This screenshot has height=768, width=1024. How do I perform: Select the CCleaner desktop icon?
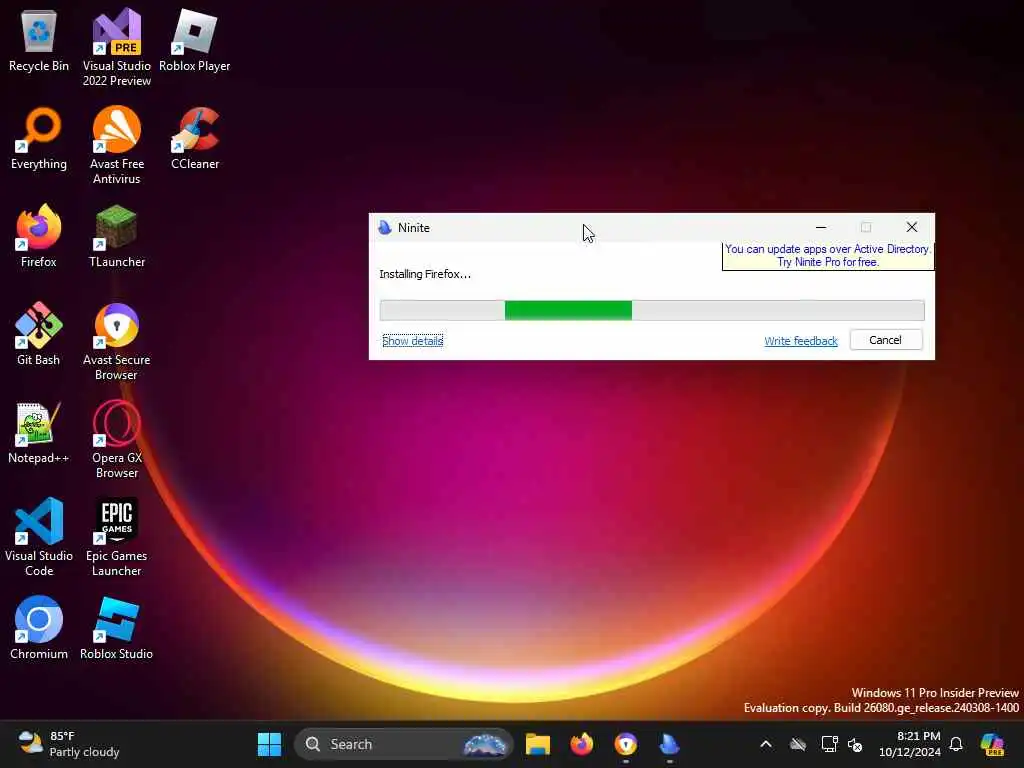[x=195, y=138]
